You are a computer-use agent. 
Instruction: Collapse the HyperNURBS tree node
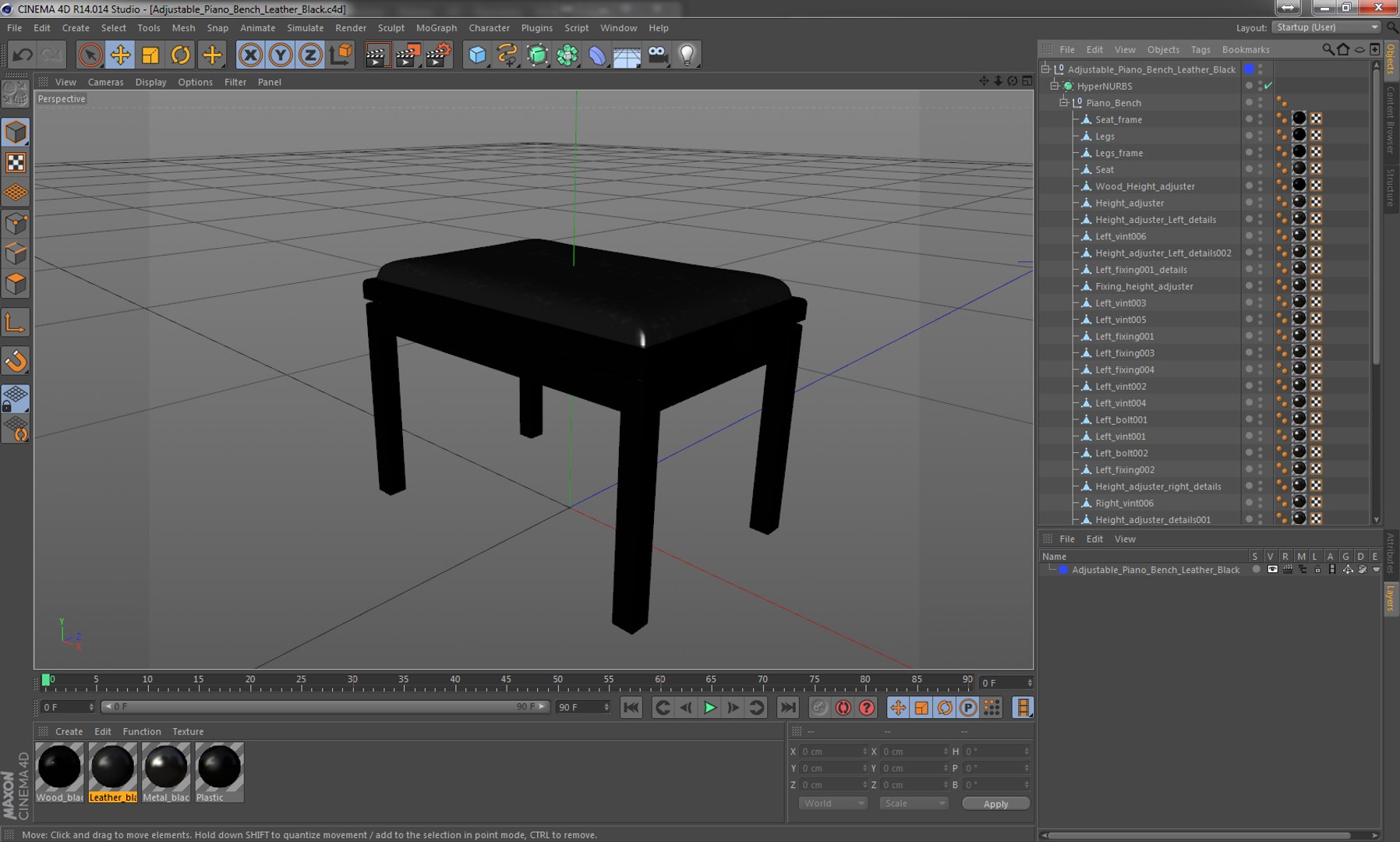[1055, 86]
